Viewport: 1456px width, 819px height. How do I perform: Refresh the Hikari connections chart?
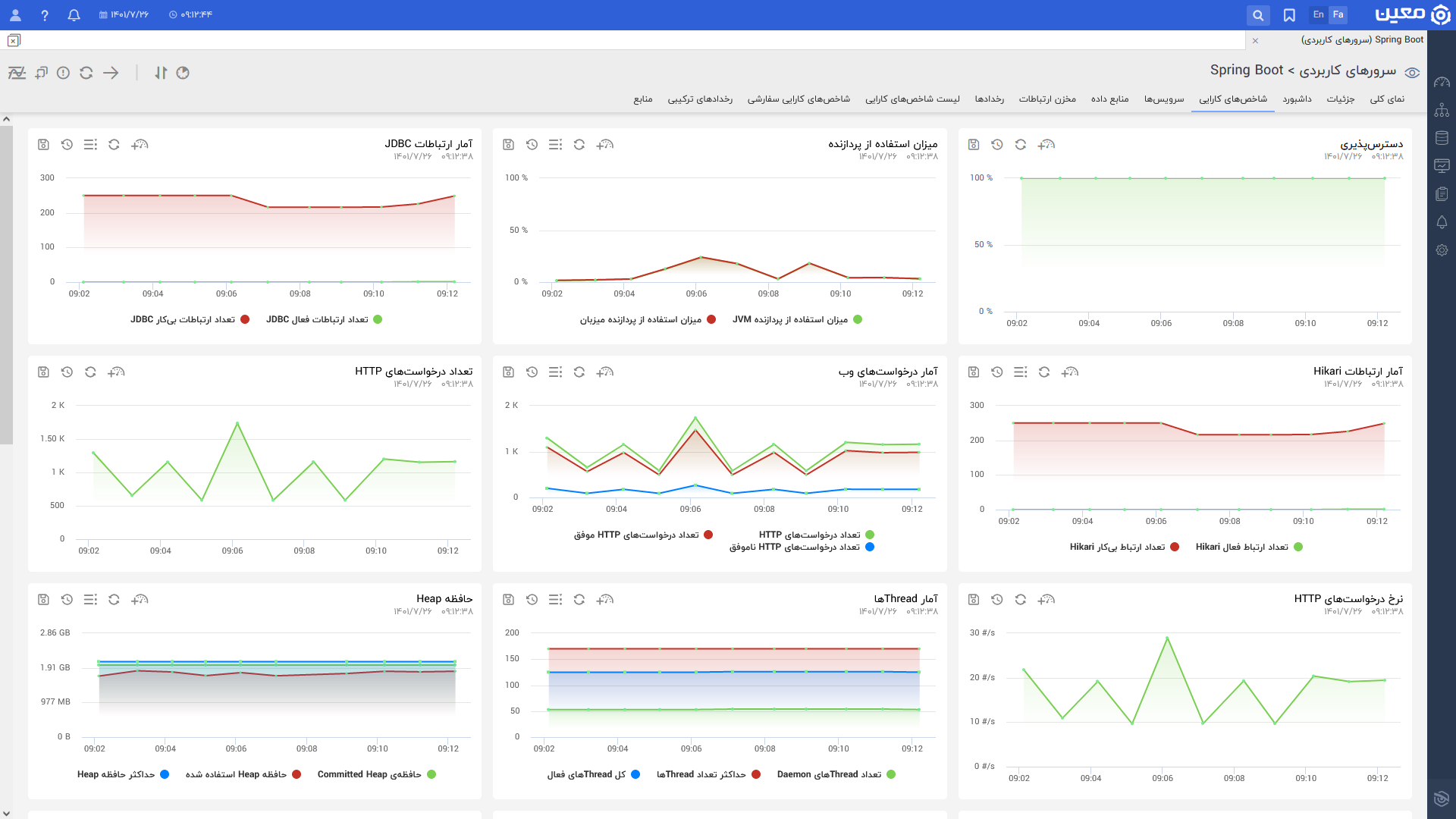[1044, 372]
